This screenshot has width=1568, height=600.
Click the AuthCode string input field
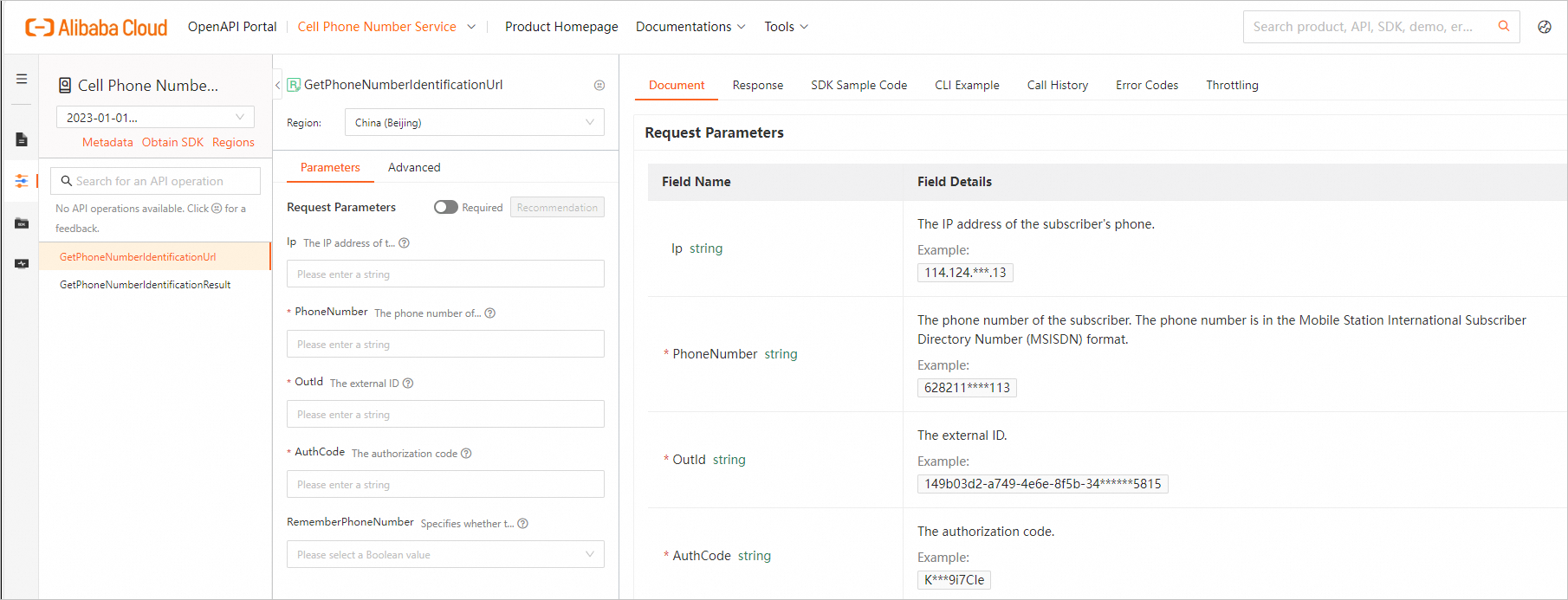[x=445, y=485]
